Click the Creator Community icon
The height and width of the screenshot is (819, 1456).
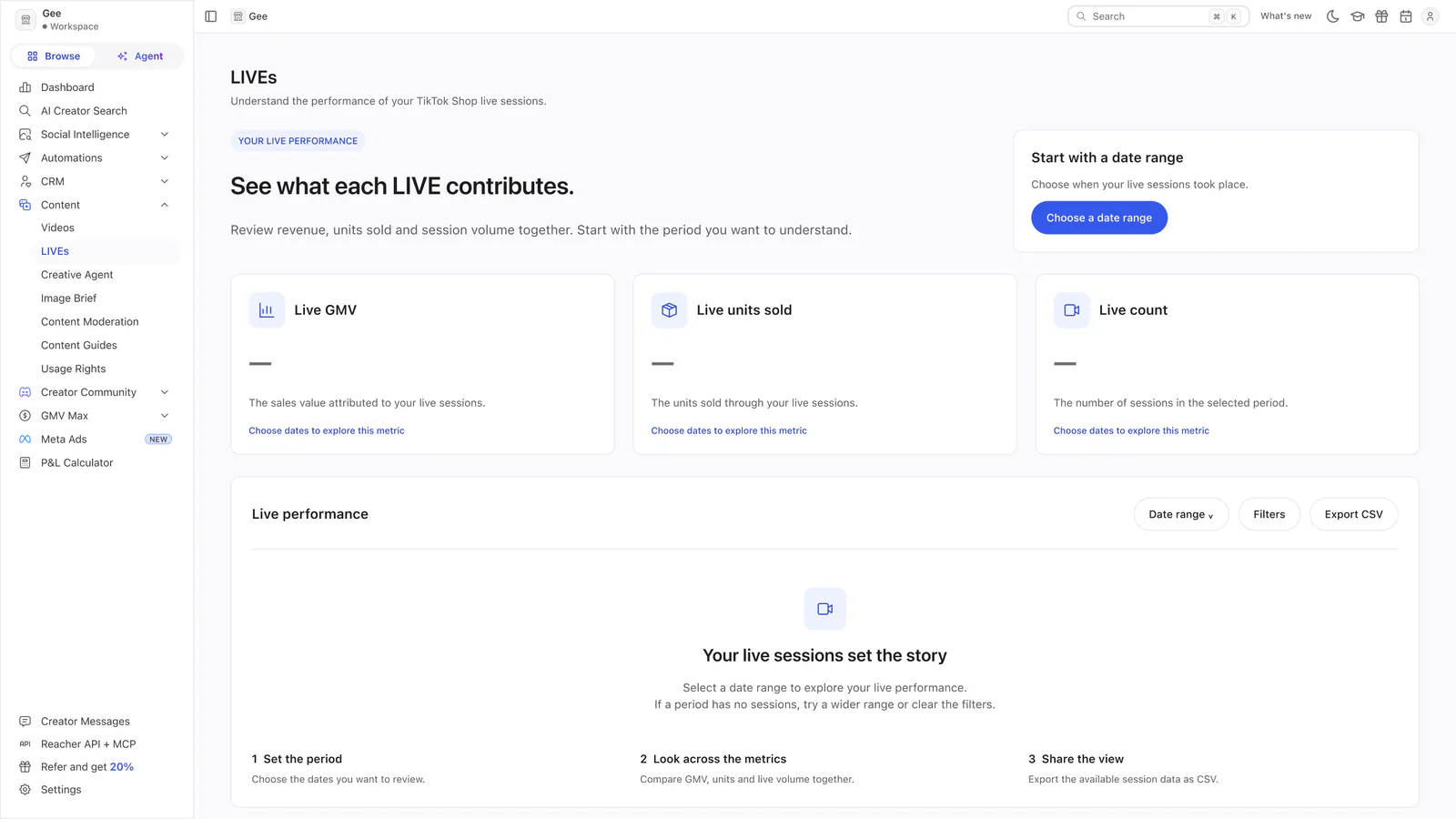pyautogui.click(x=25, y=392)
